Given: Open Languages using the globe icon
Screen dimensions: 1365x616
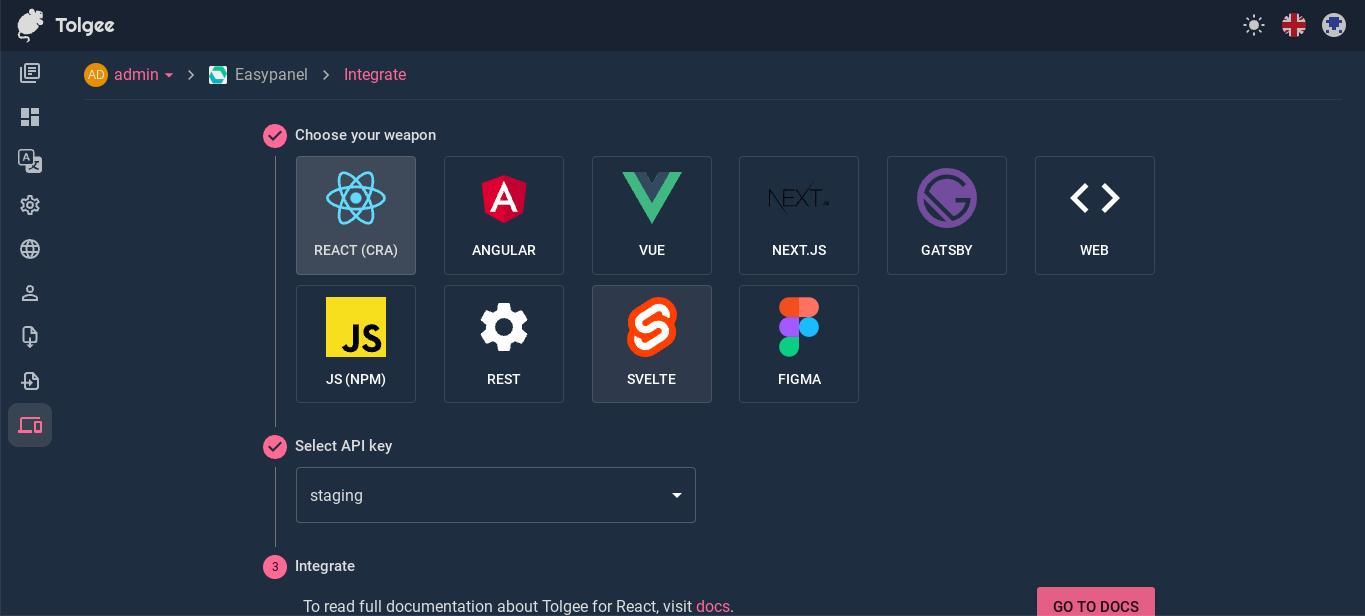Looking at the screenshot, I should 30,249.
